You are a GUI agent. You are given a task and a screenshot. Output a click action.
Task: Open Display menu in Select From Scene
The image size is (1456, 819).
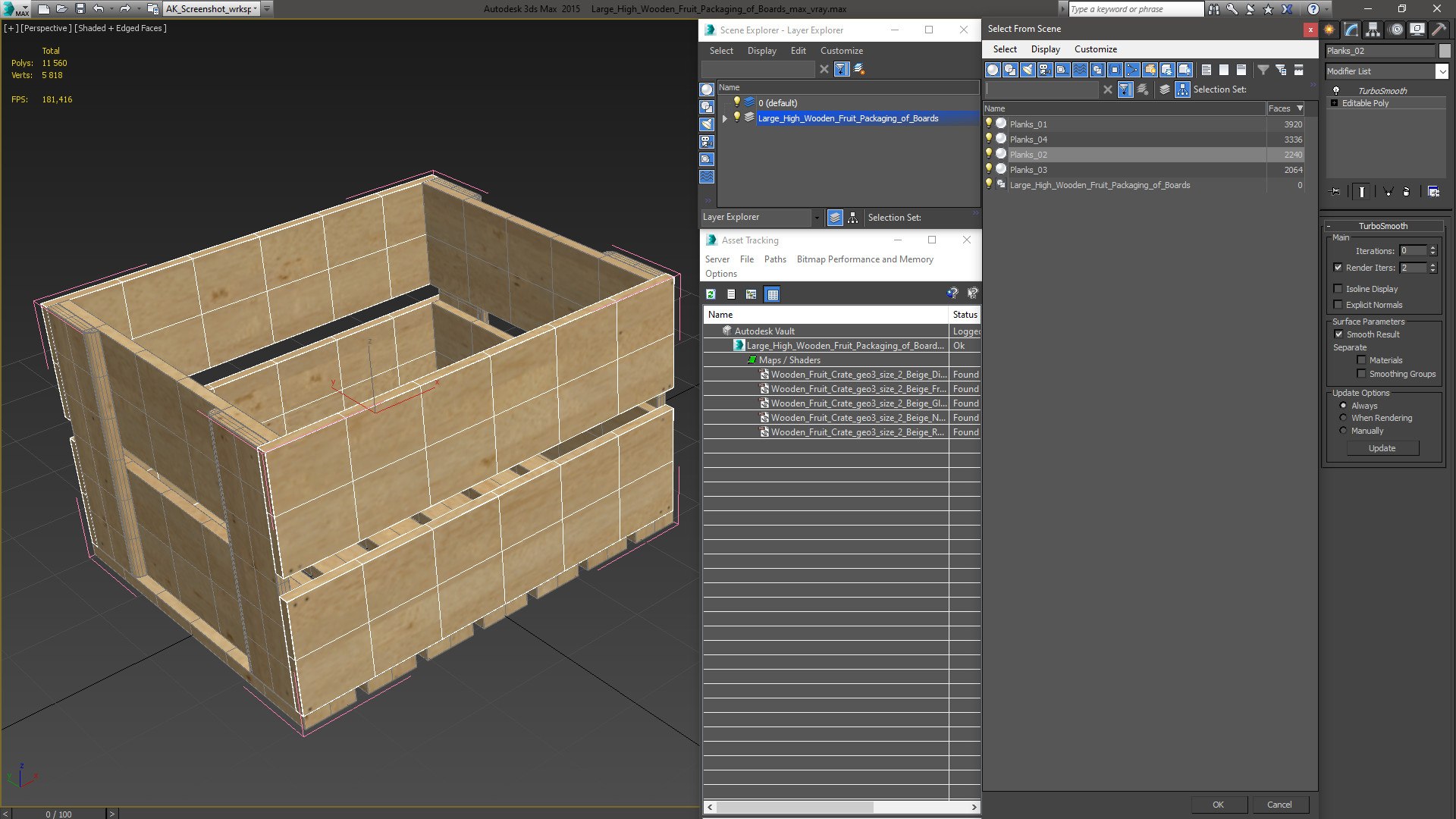pyautogui.click(x=1045, y=49)
